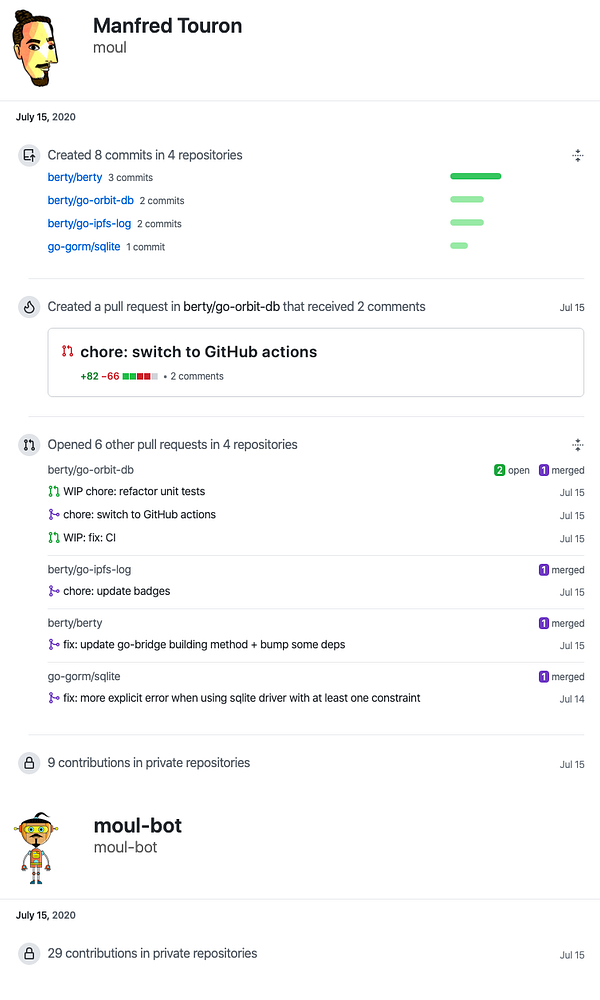Click the lock icon beside 29 contributions
600x1000 pixels.
[x=29, y=954]
